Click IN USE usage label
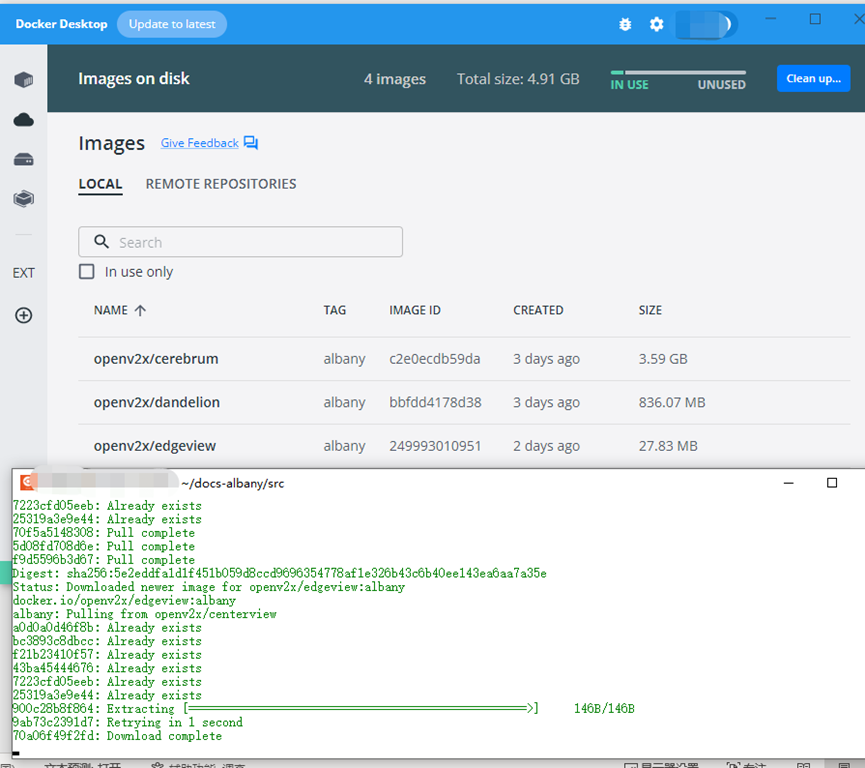 [x=629, y=84]
